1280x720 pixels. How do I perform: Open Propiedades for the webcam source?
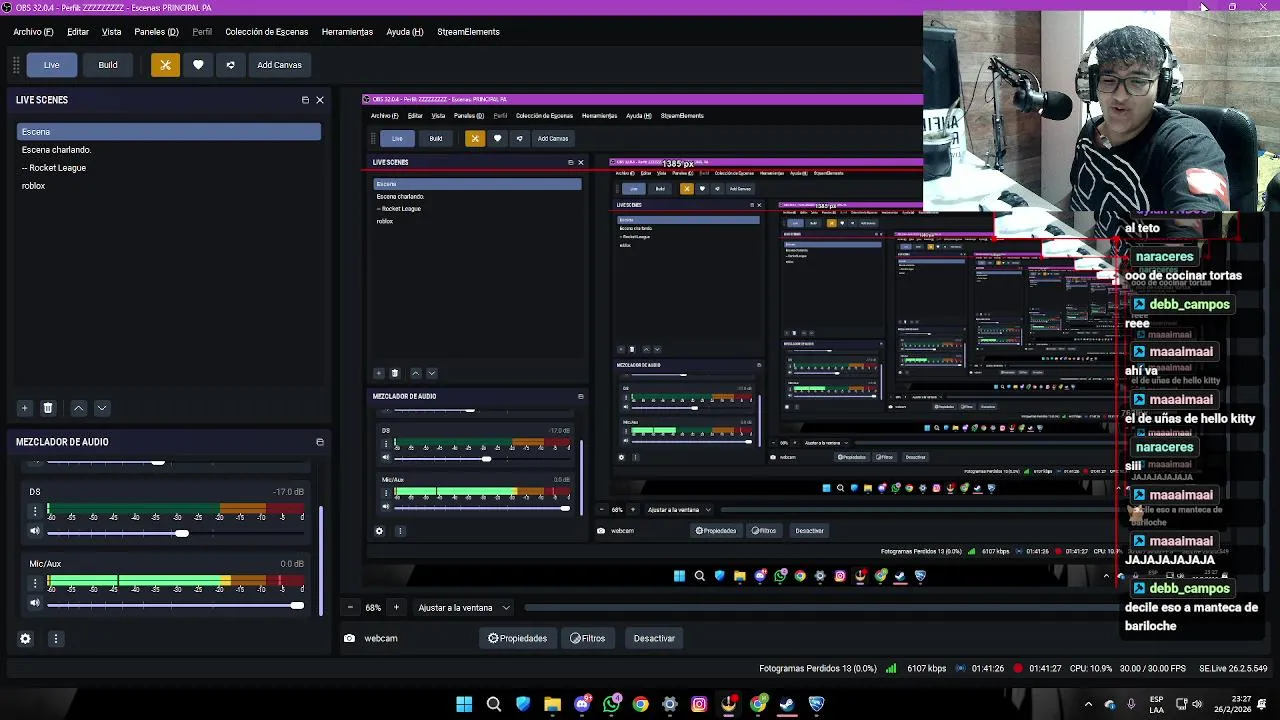click(517, 638)
